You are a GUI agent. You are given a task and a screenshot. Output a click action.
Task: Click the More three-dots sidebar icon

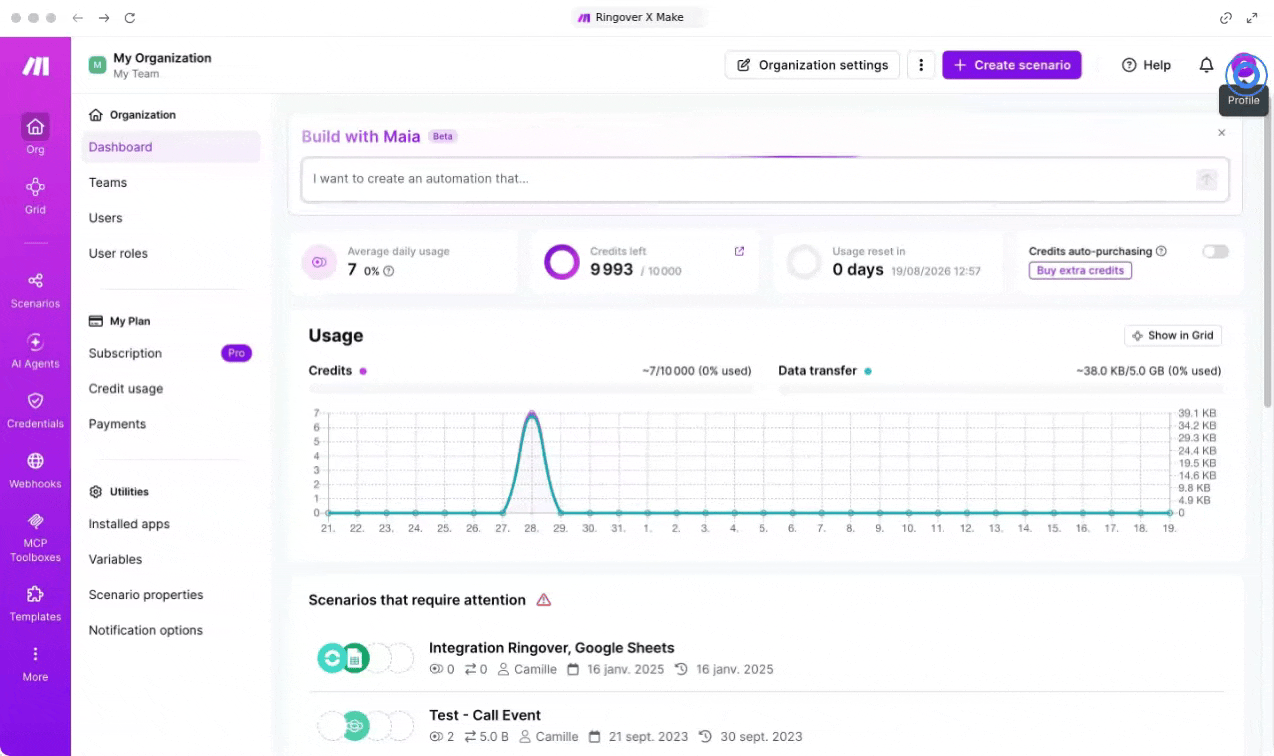coord(35,654)
